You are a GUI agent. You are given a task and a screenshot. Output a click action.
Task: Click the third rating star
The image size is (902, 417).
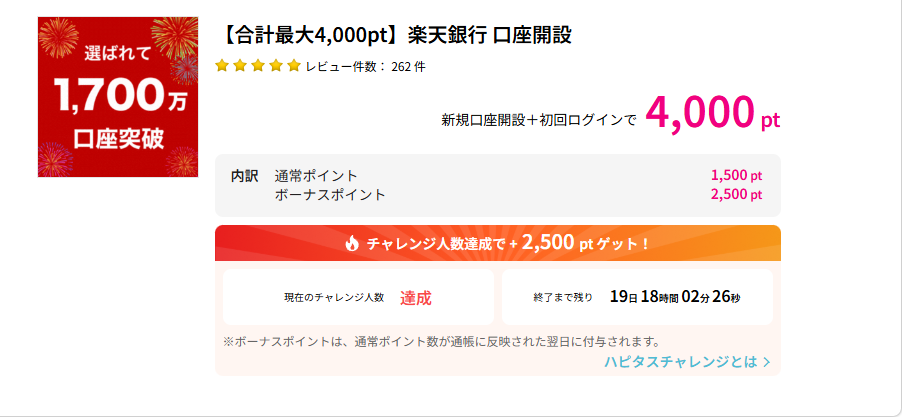click(x=258, y=66)
